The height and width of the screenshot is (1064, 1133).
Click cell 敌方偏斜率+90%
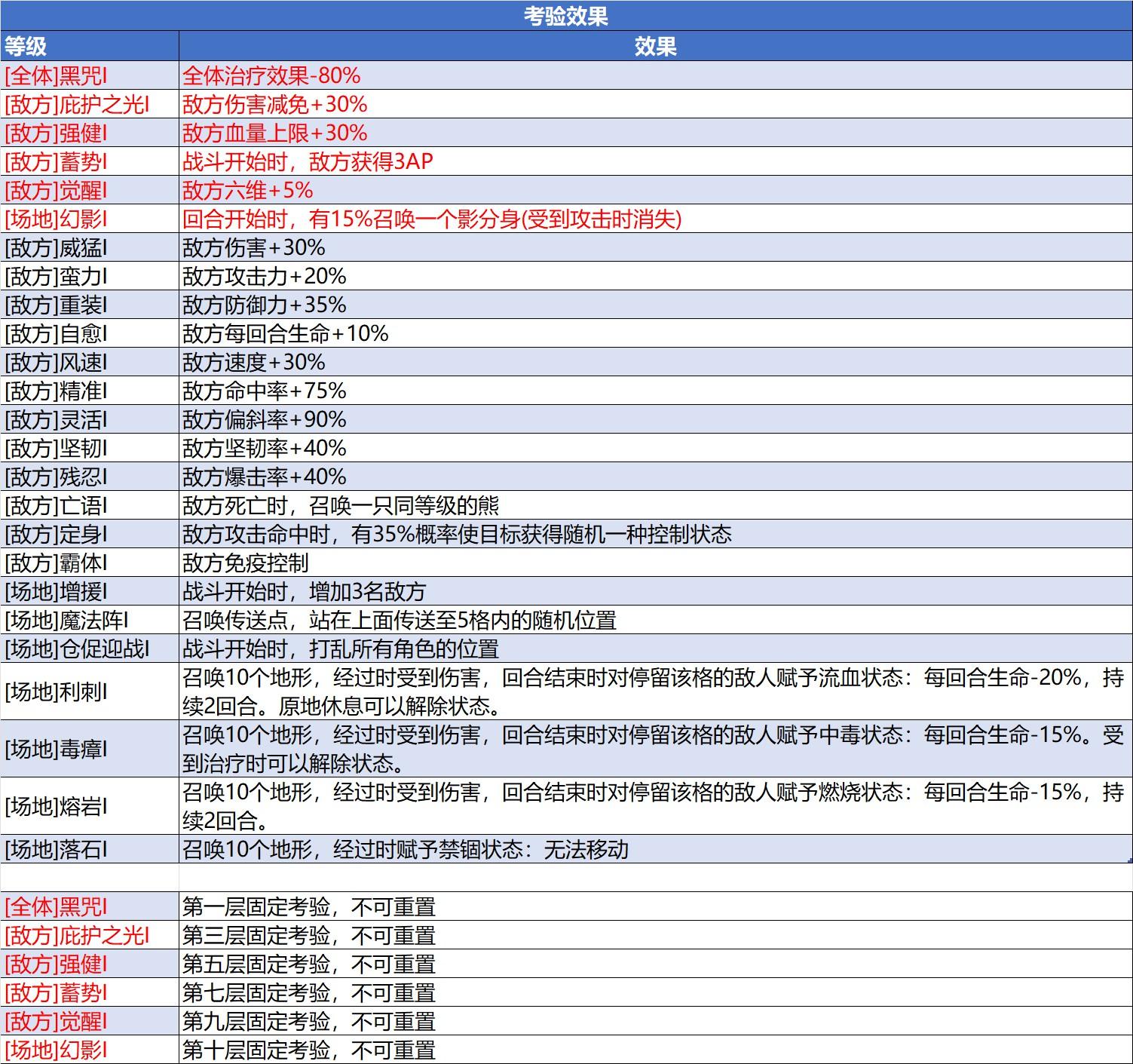click(656, 419)
